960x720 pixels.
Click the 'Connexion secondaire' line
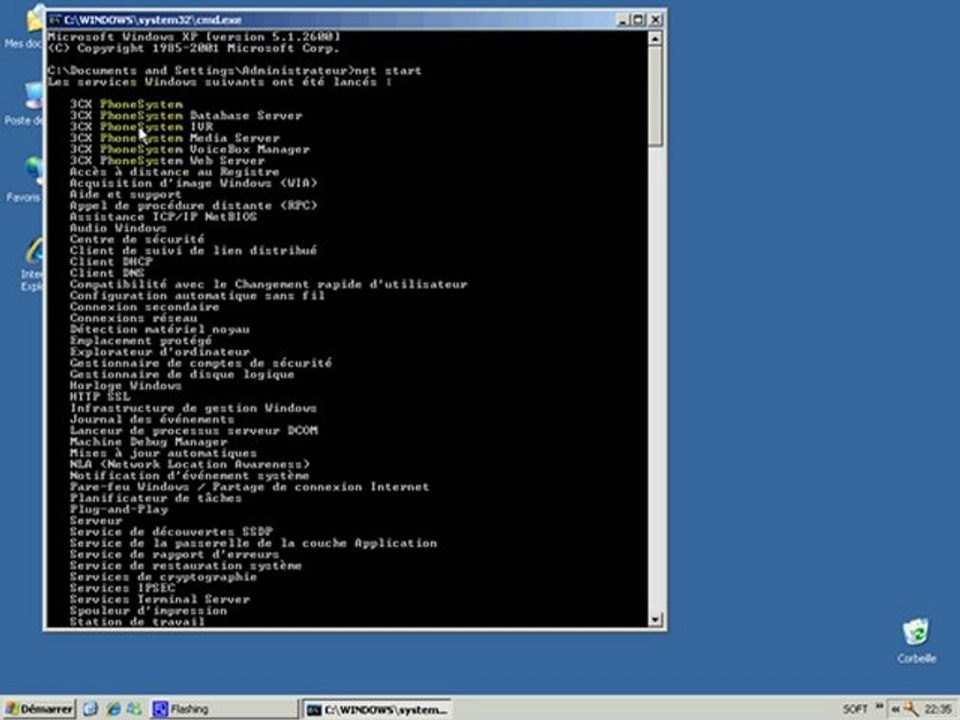(144, 307)
